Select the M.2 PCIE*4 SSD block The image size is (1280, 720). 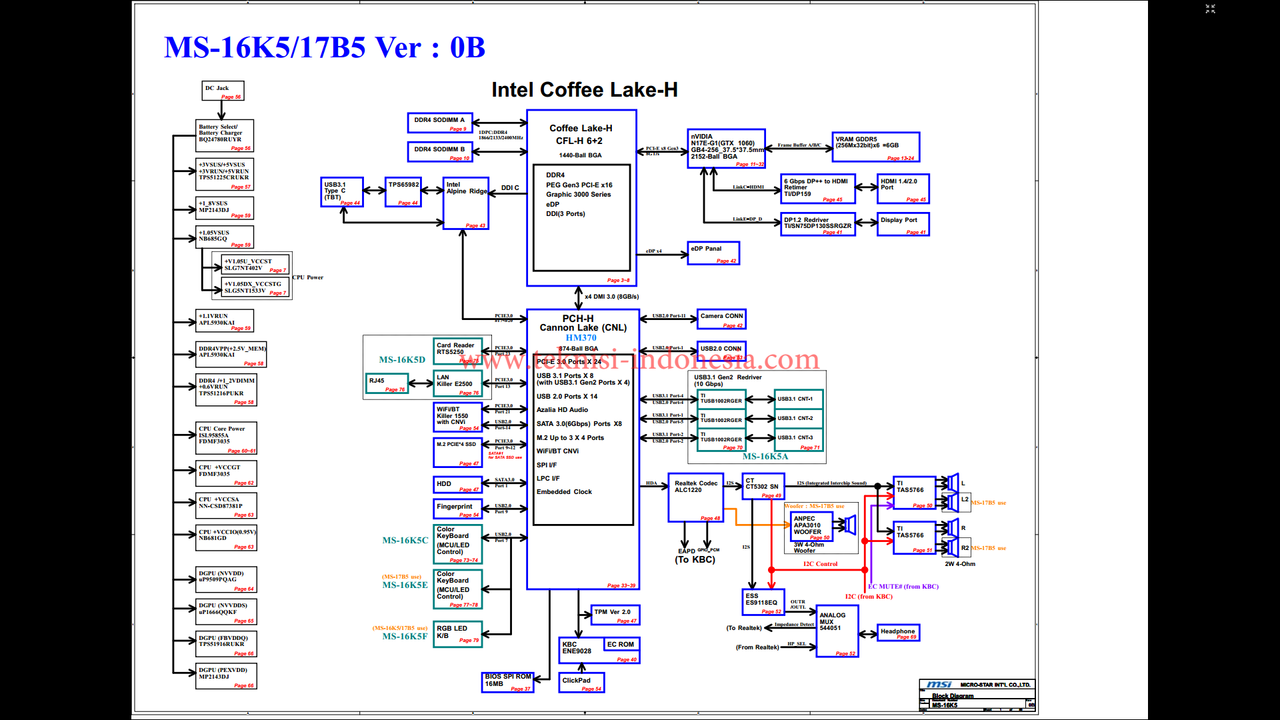click(458, 452)
